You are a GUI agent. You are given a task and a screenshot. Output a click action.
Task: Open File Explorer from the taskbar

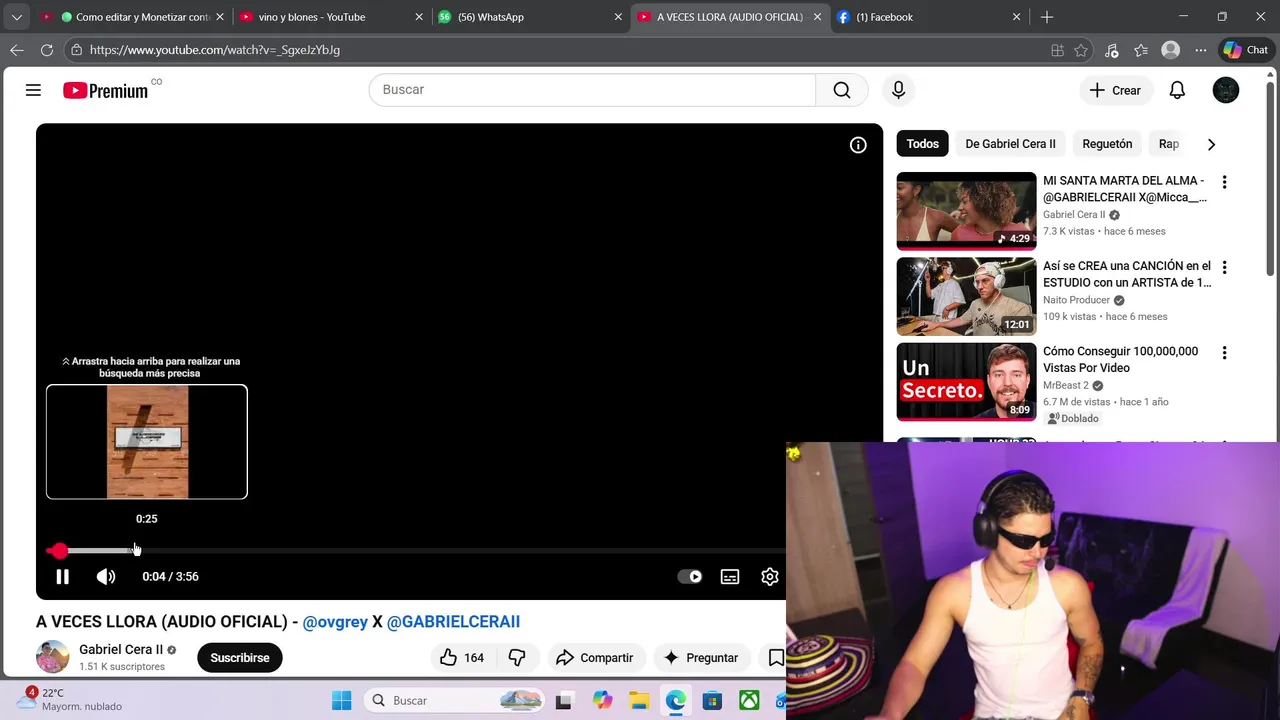click(639, 700)
